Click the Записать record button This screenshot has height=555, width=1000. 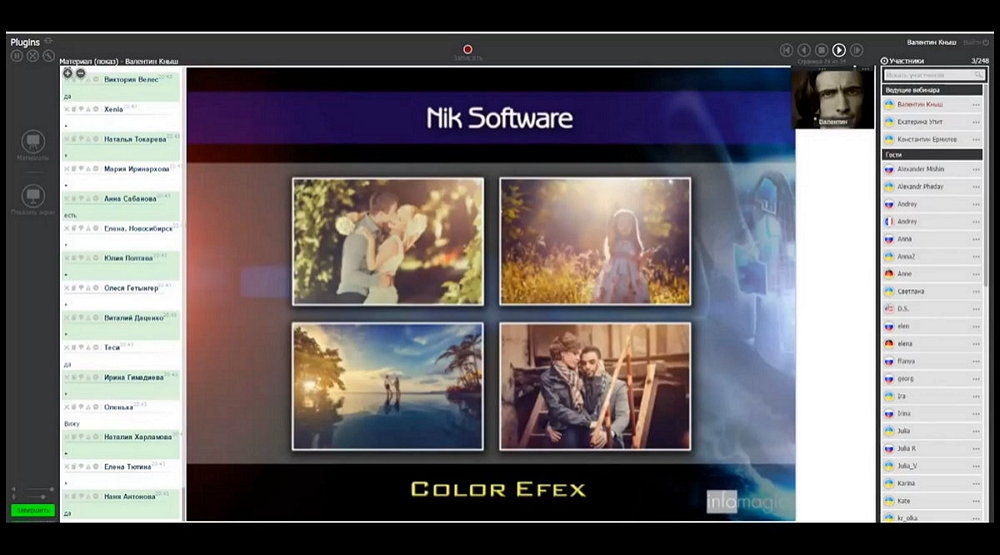467,50
